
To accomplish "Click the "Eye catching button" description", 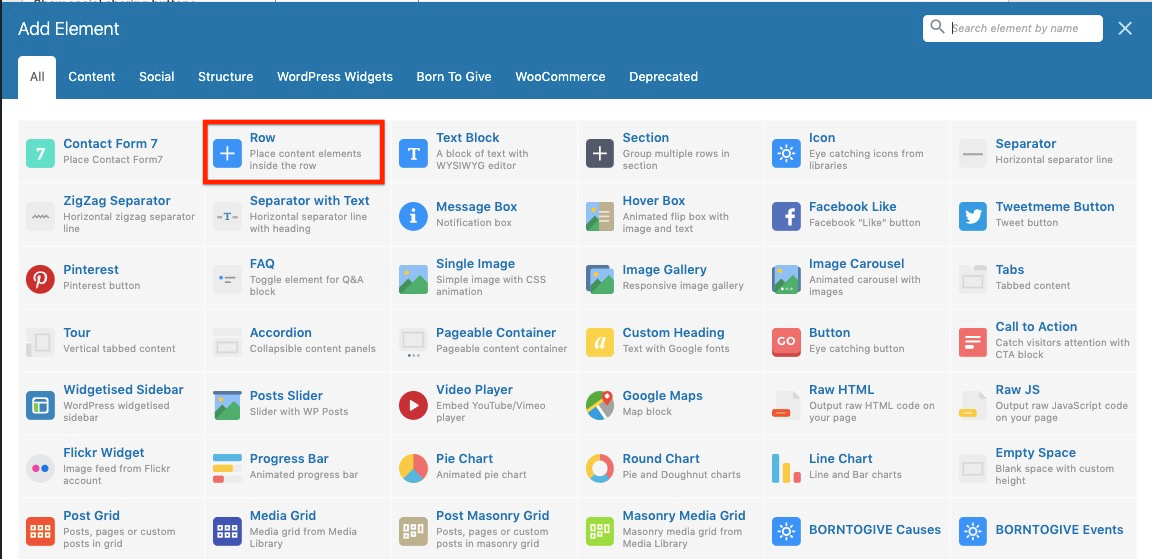I will point(857,348).
